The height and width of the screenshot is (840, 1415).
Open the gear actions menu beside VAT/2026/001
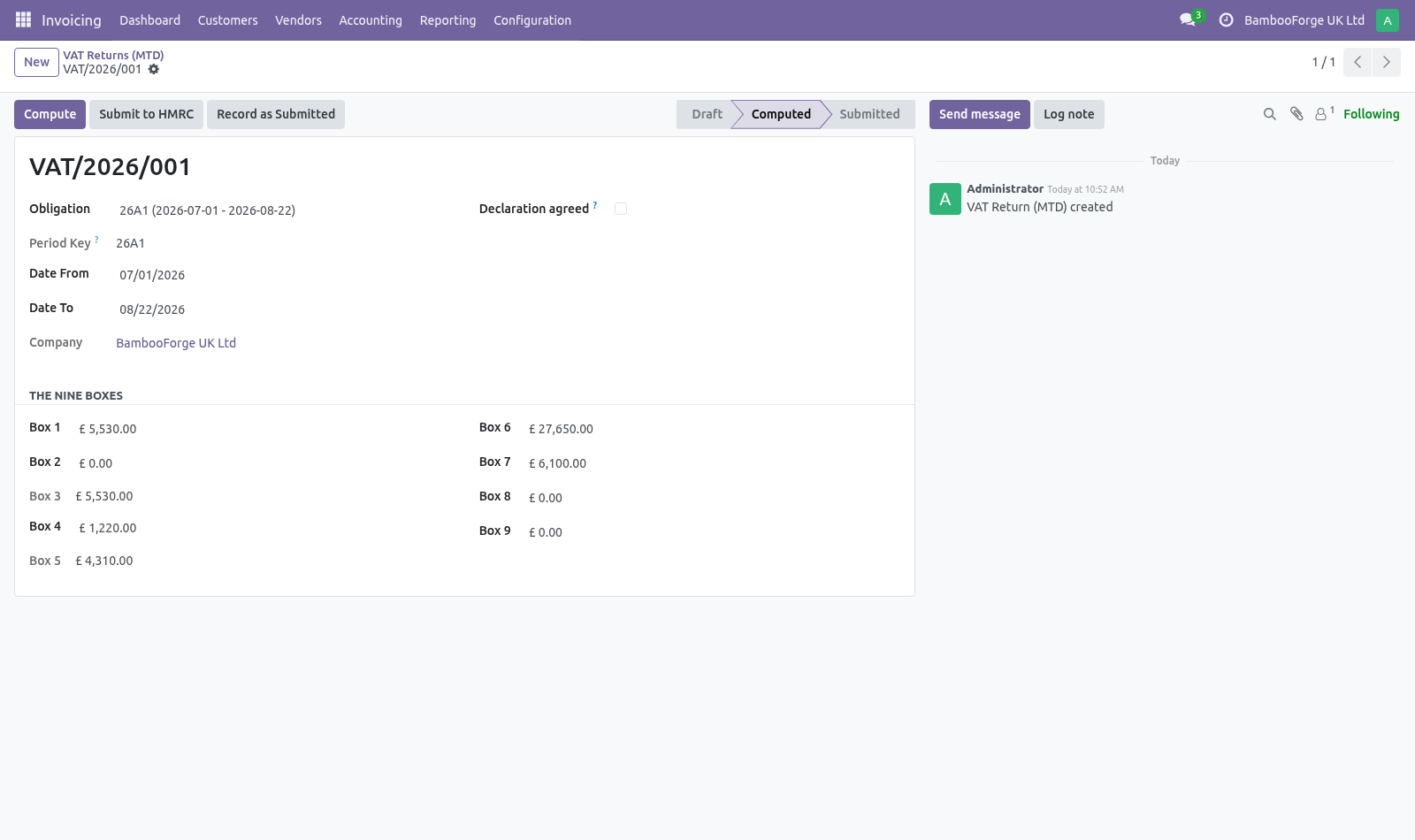coord(154,69)
